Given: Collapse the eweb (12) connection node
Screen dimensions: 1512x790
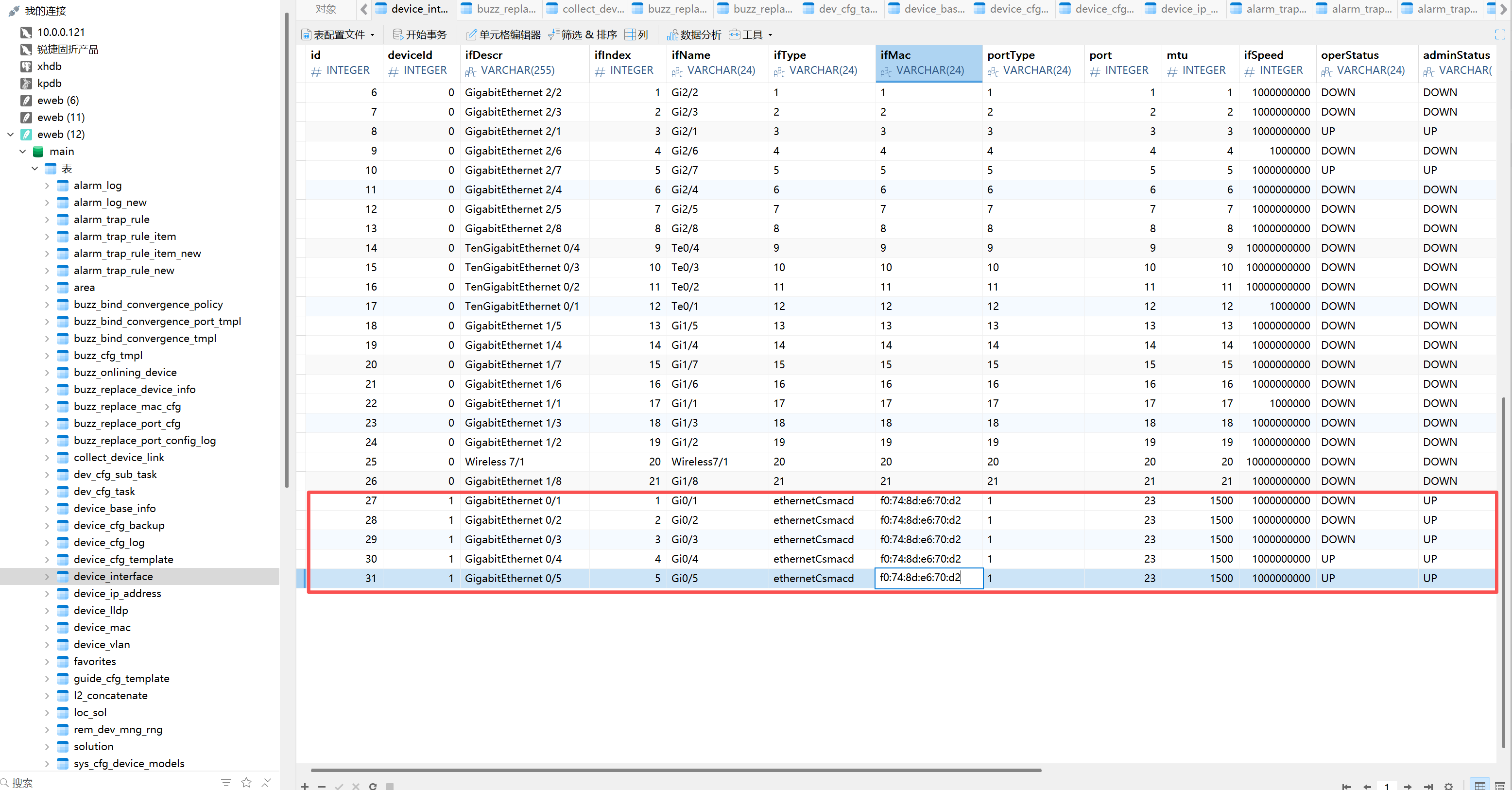Looking at the screenshot, I should click(x=11, y=135).
